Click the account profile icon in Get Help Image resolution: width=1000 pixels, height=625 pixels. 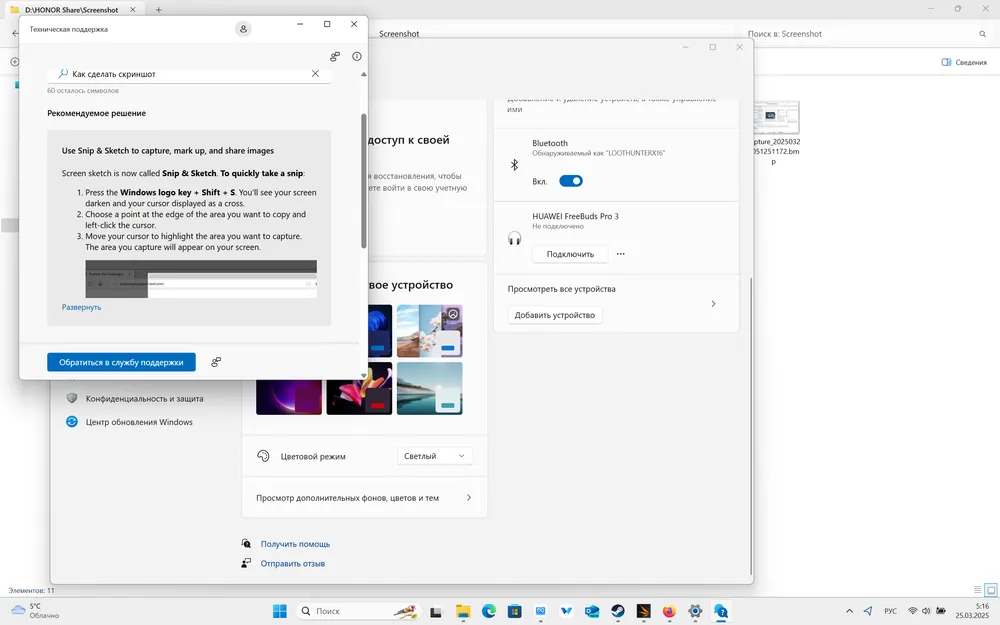[x=243, y=29]
